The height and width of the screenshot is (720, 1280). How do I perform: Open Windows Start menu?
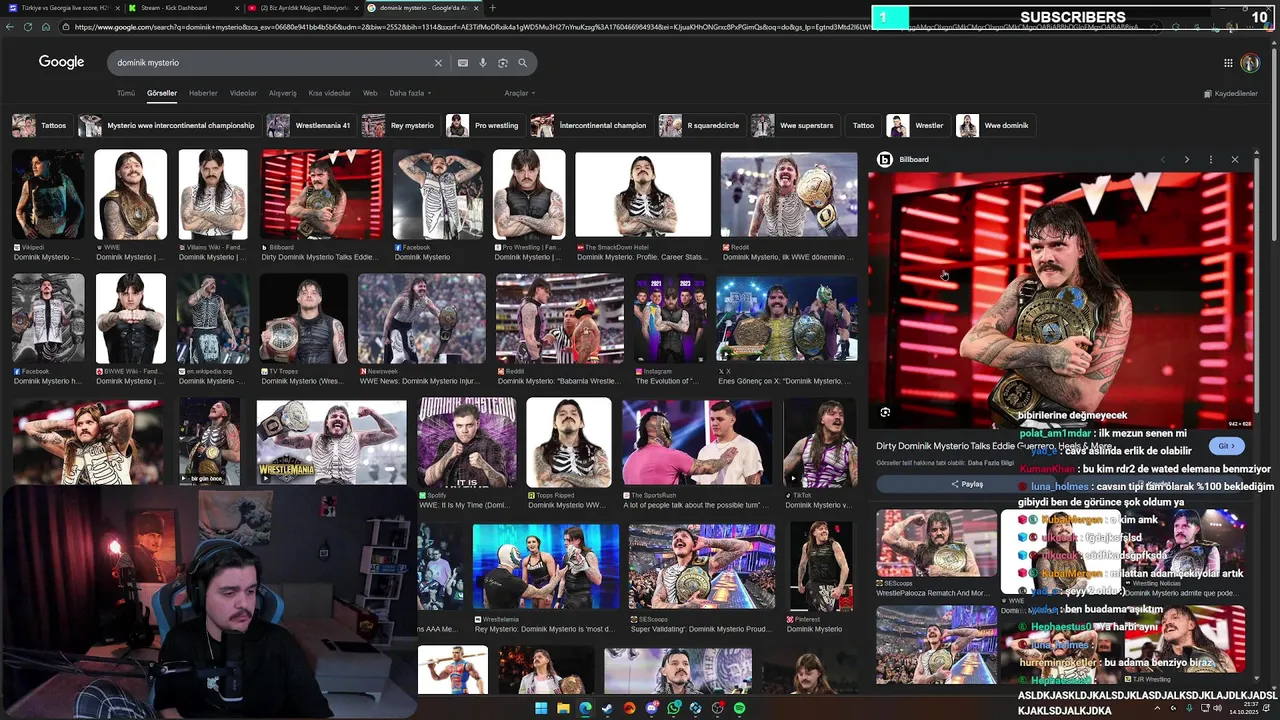[541, 708]
